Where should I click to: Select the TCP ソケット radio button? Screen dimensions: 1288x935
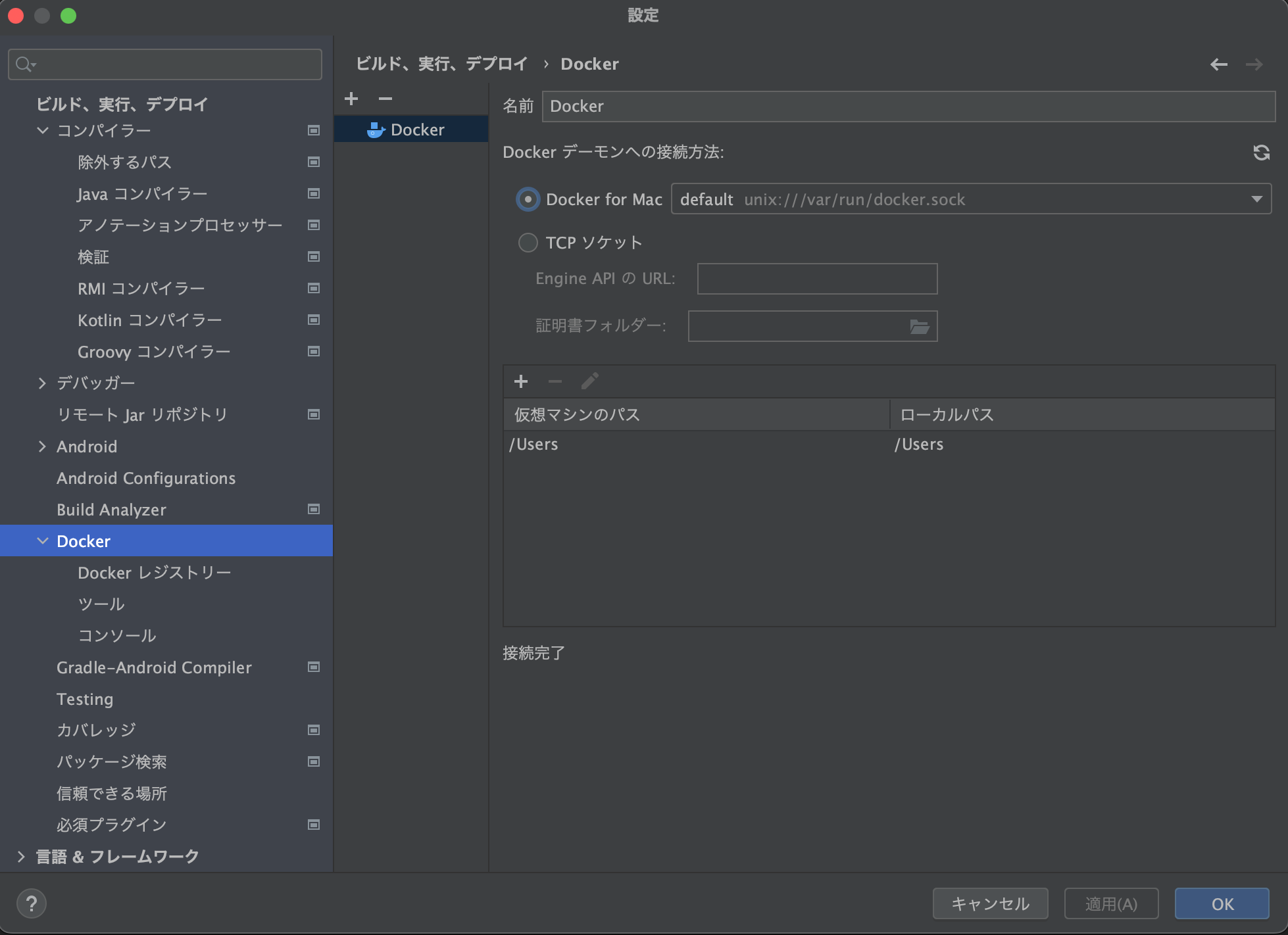[x=528, y=243]
